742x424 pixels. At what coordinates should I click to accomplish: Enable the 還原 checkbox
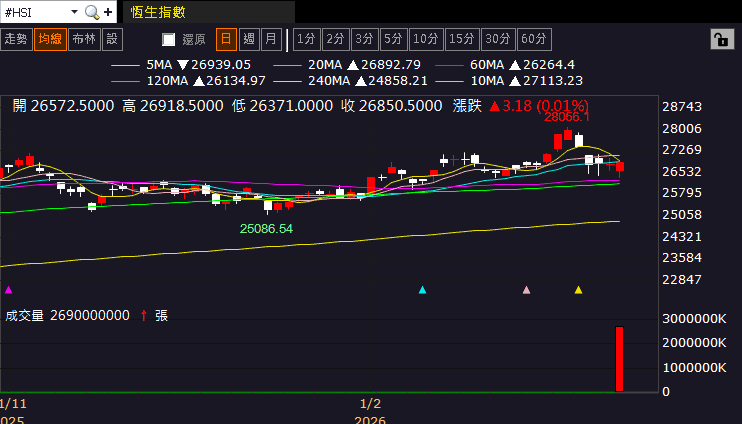pyautogui.click(x=169, y=40)
